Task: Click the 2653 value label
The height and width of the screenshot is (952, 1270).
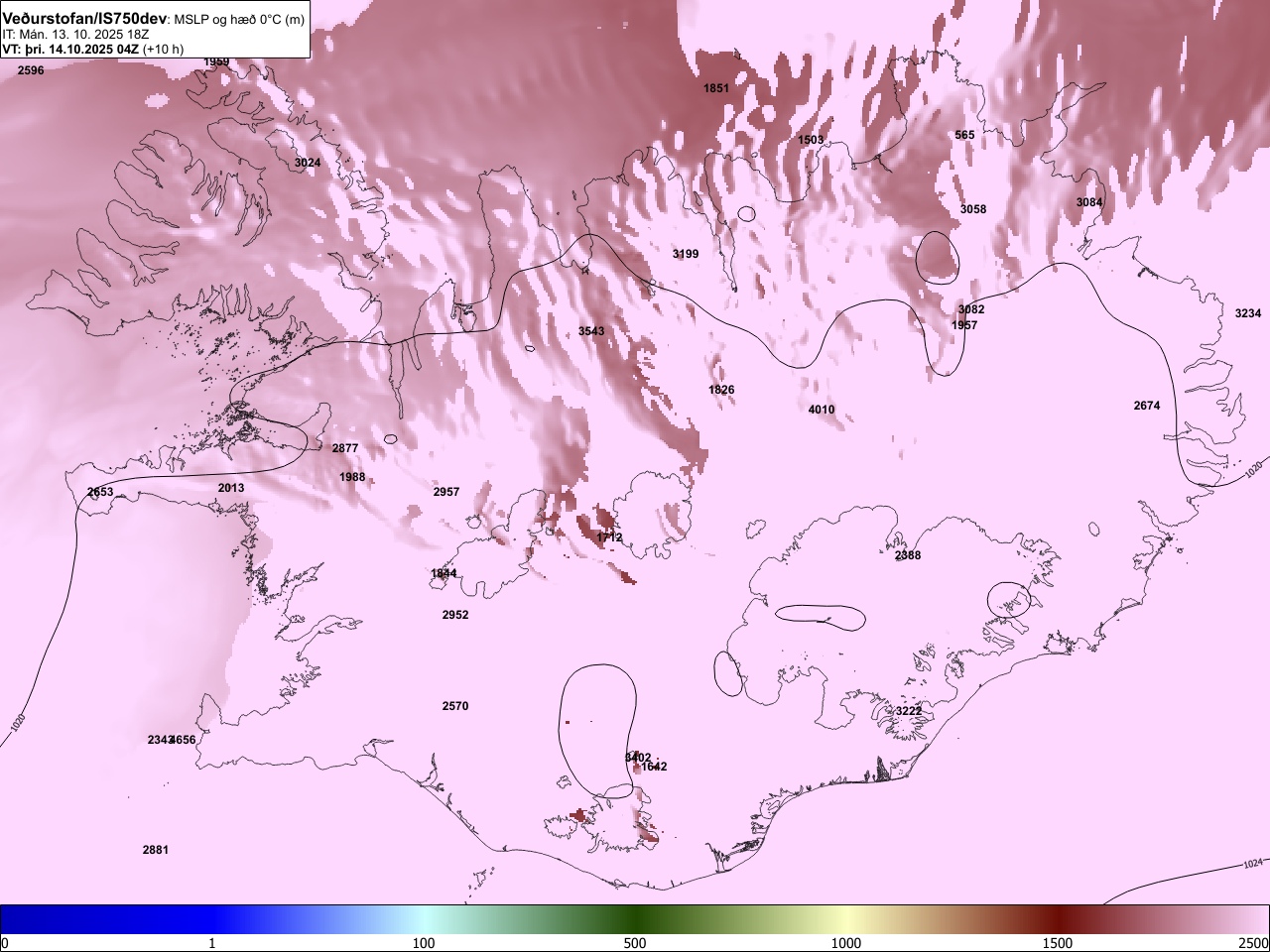Action: tap(100, 492)
